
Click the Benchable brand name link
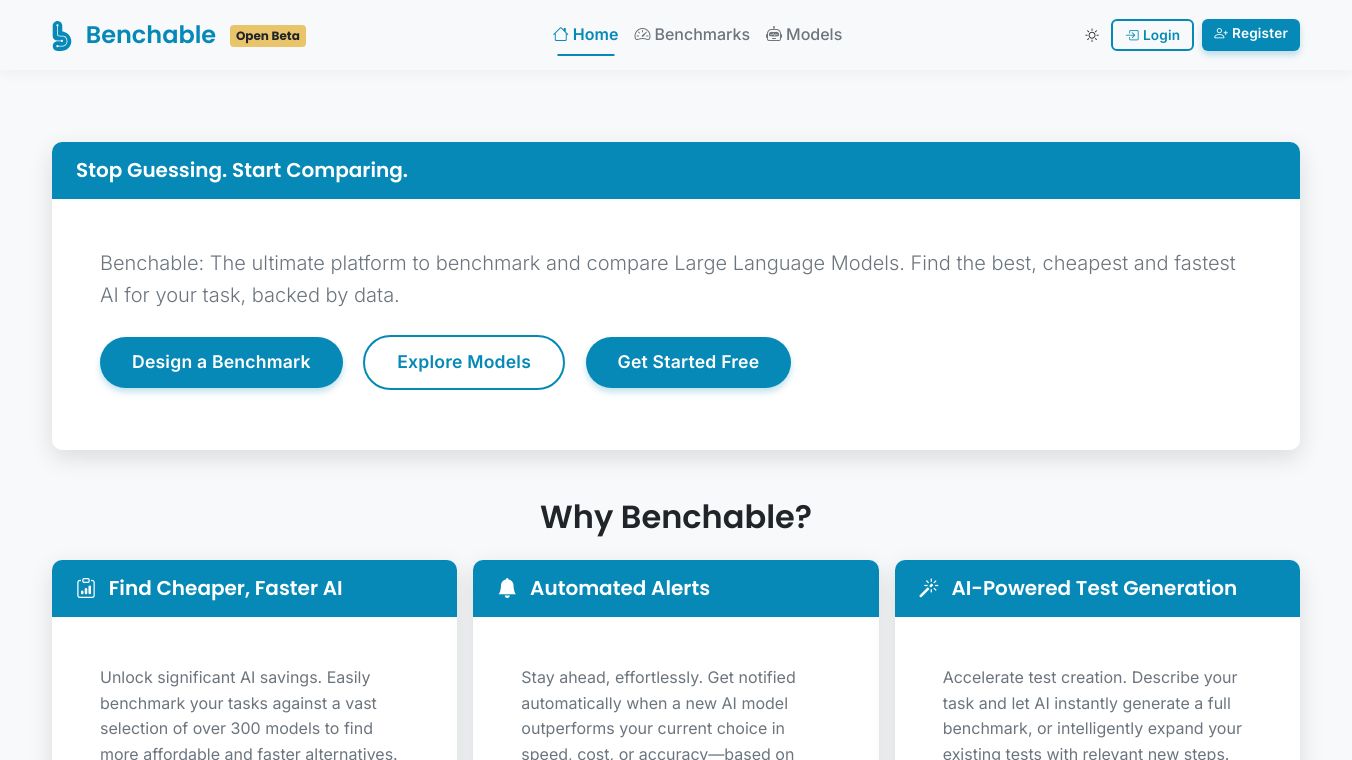(x=150, y=35)
